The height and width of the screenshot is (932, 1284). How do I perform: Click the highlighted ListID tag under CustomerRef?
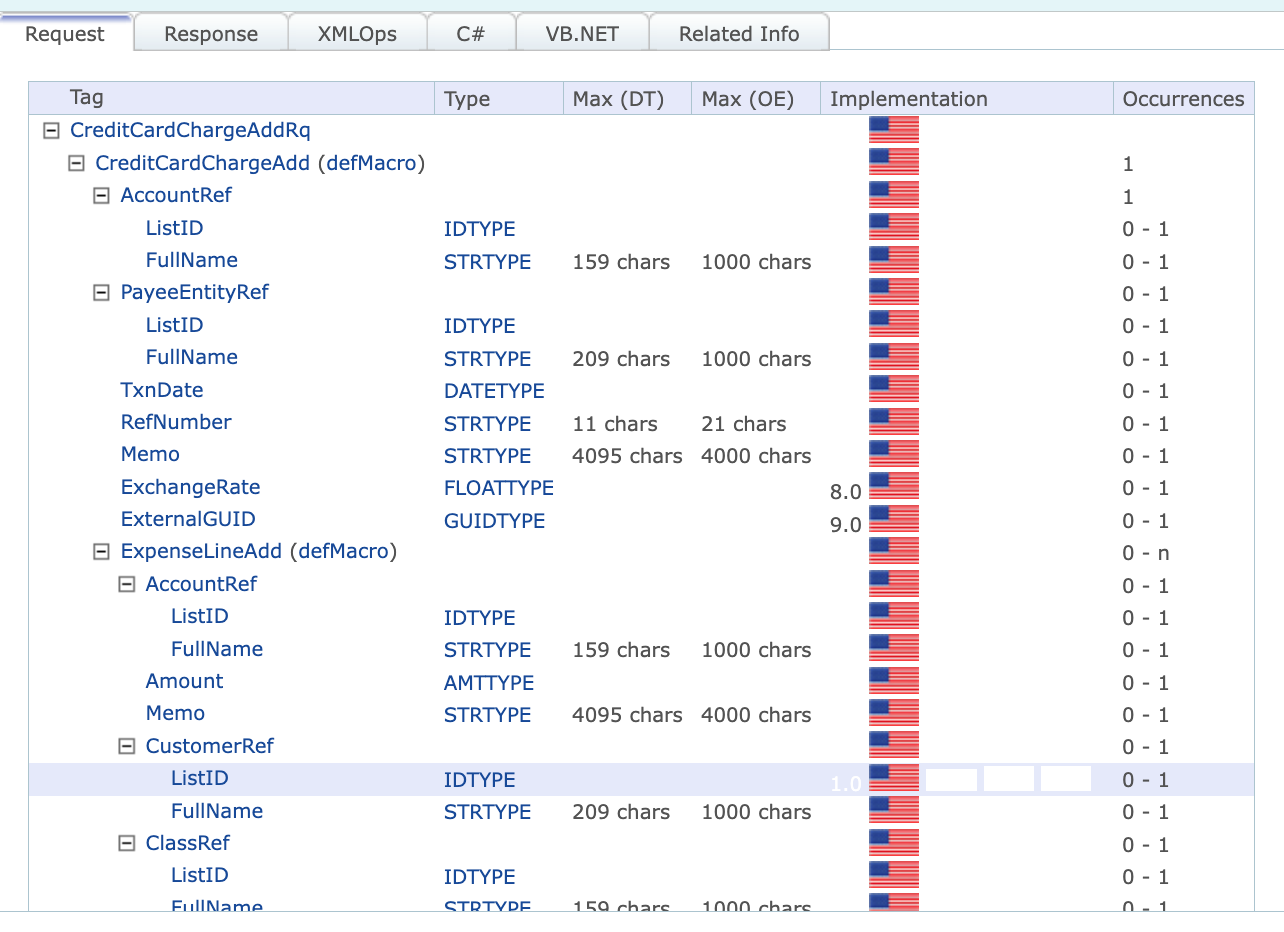(x=200, y=778)
